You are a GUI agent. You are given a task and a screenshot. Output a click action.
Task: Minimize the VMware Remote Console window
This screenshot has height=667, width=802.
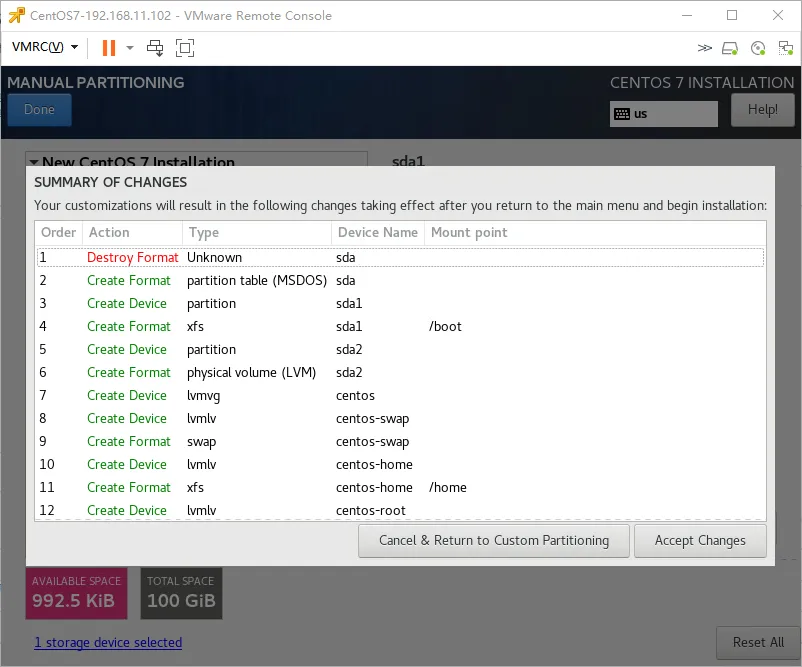(x=687, y=15)
